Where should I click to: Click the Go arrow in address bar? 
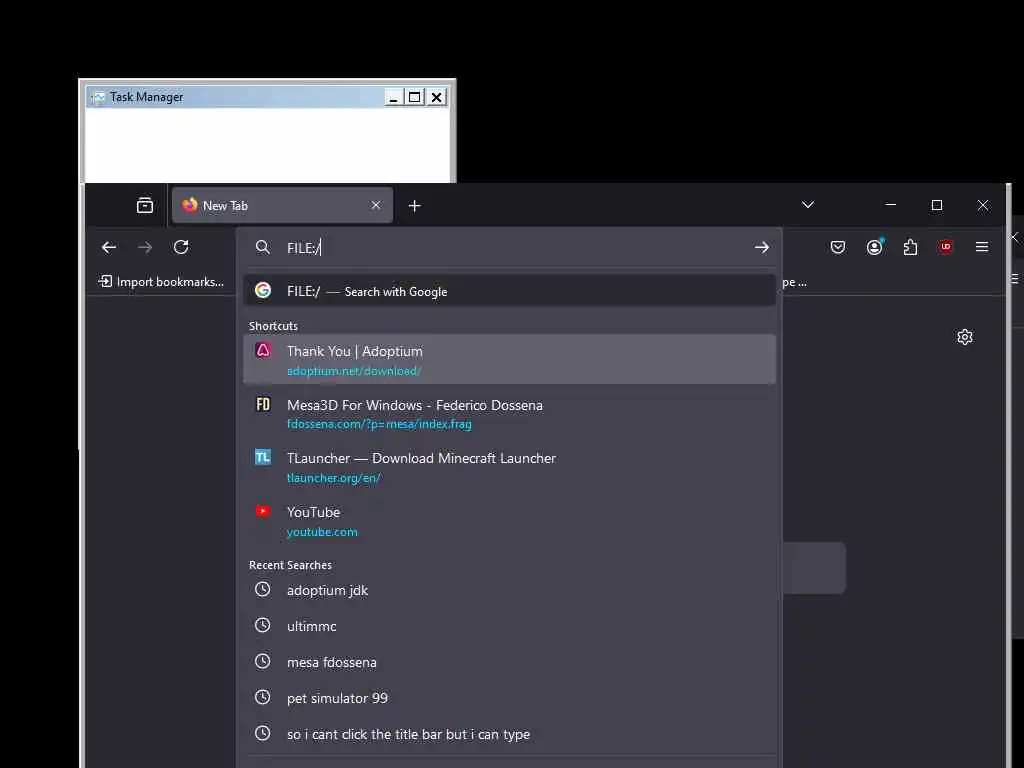tap(761, 248)
